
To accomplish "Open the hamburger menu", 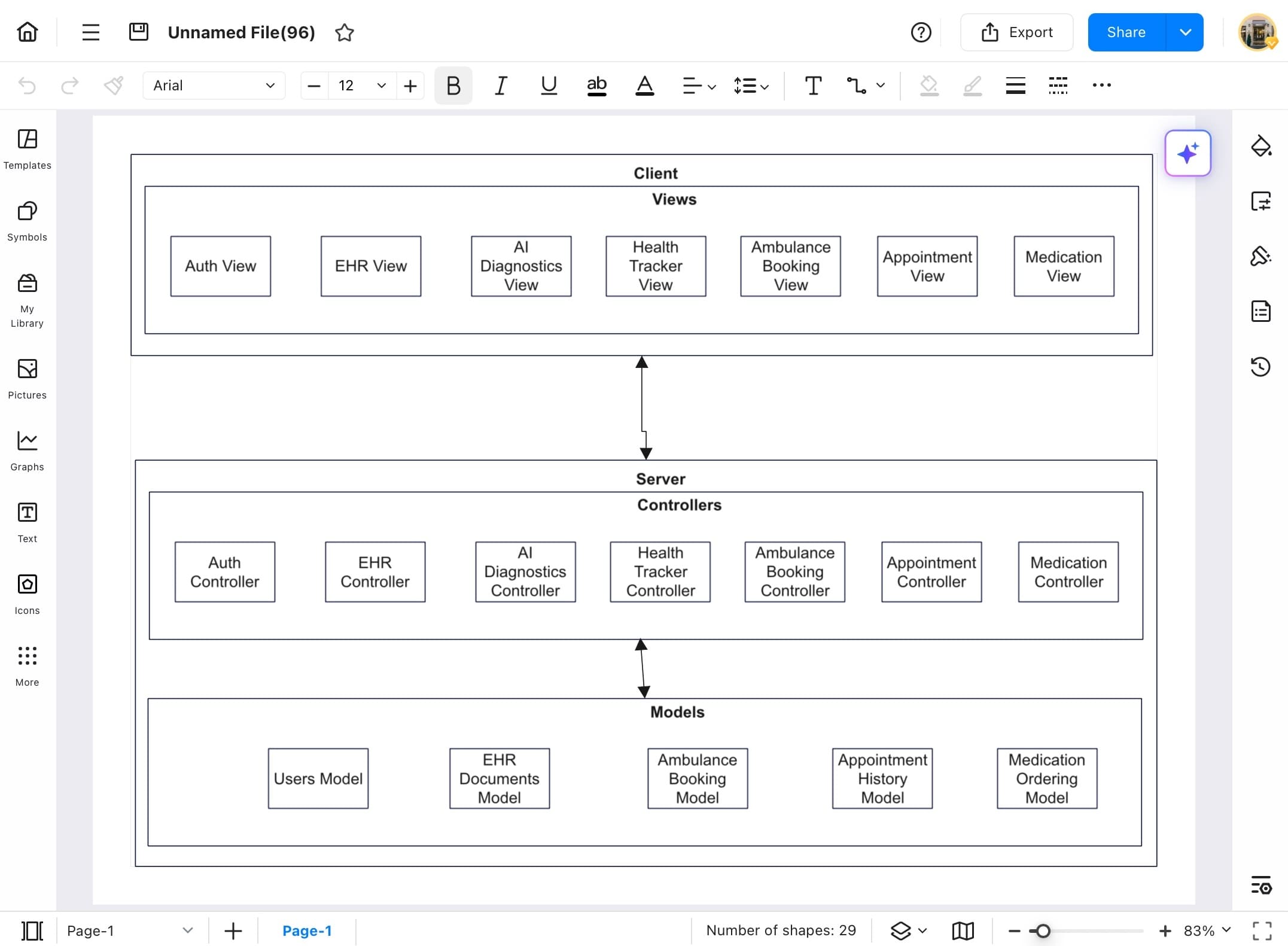I will 90,32.
